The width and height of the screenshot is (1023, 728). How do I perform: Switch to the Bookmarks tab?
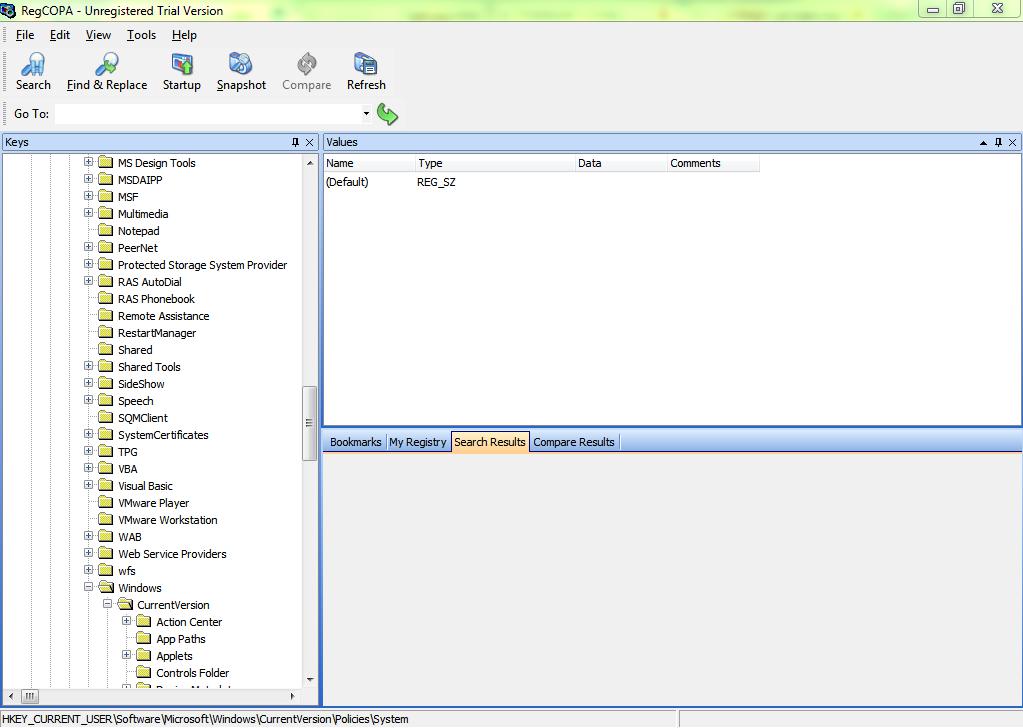point(355,442)
